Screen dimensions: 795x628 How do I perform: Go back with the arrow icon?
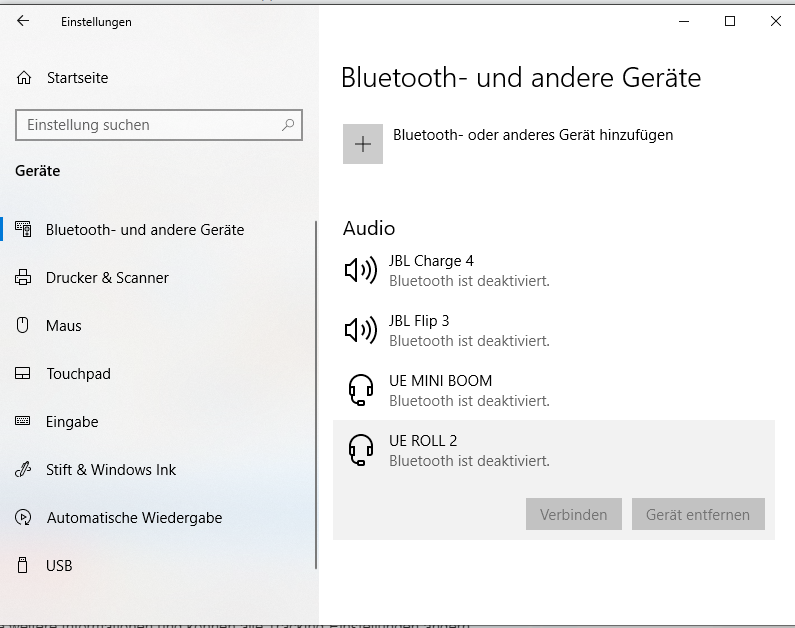point(23,21)
